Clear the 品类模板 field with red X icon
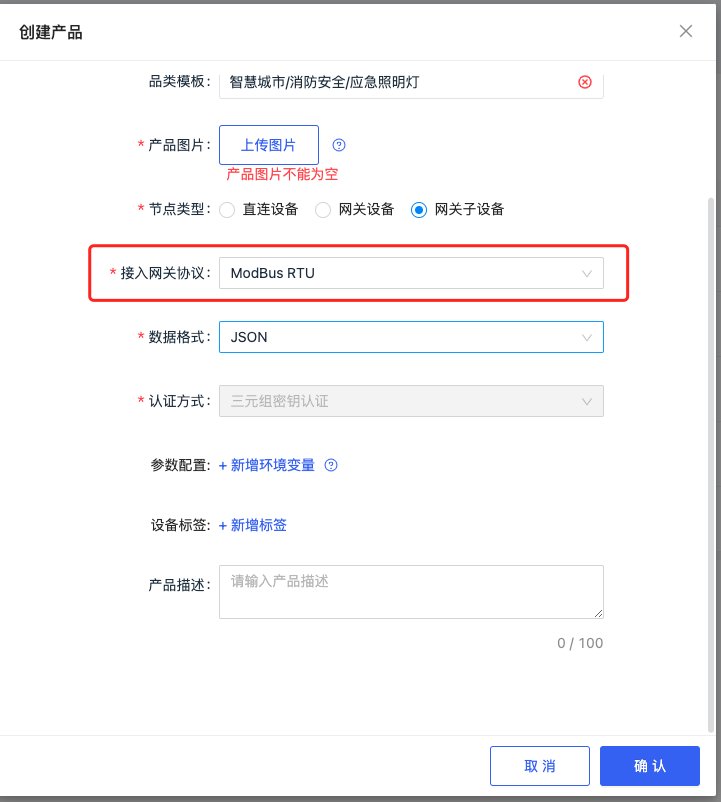 [585, 82]
